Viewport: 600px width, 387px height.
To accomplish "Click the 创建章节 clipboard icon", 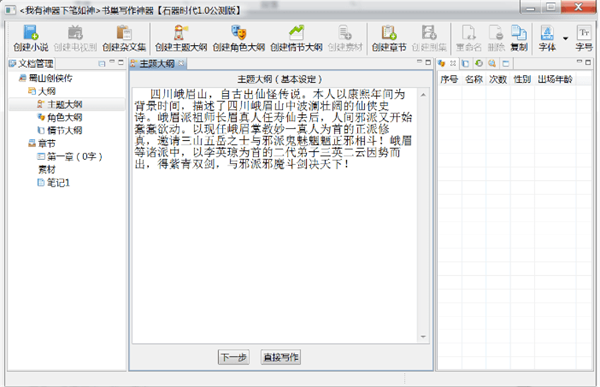I will (389, 33).
